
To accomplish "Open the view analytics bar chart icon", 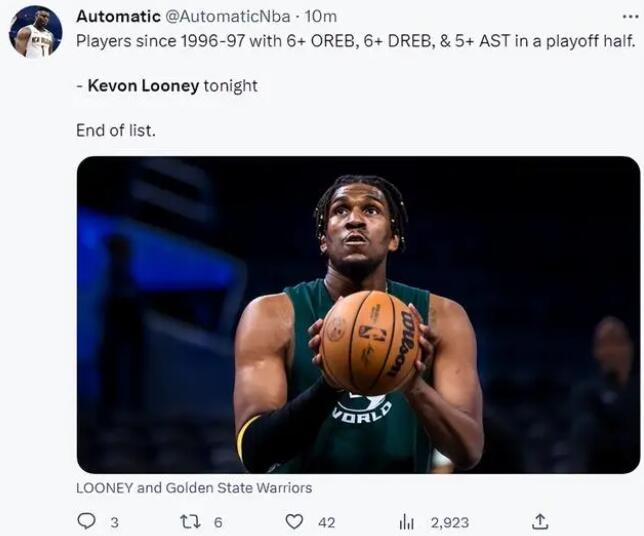I will point(407,521).
